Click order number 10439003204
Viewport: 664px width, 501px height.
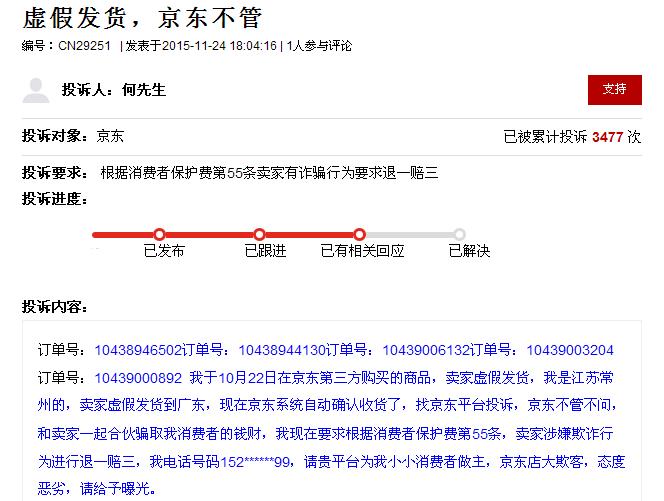click(x=570, y=350)
